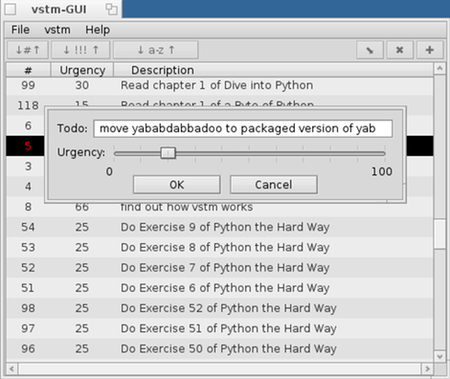This screenshot has height=379, width=450.
Task: Open the vstm menu
Action: (x=57, y=30)
